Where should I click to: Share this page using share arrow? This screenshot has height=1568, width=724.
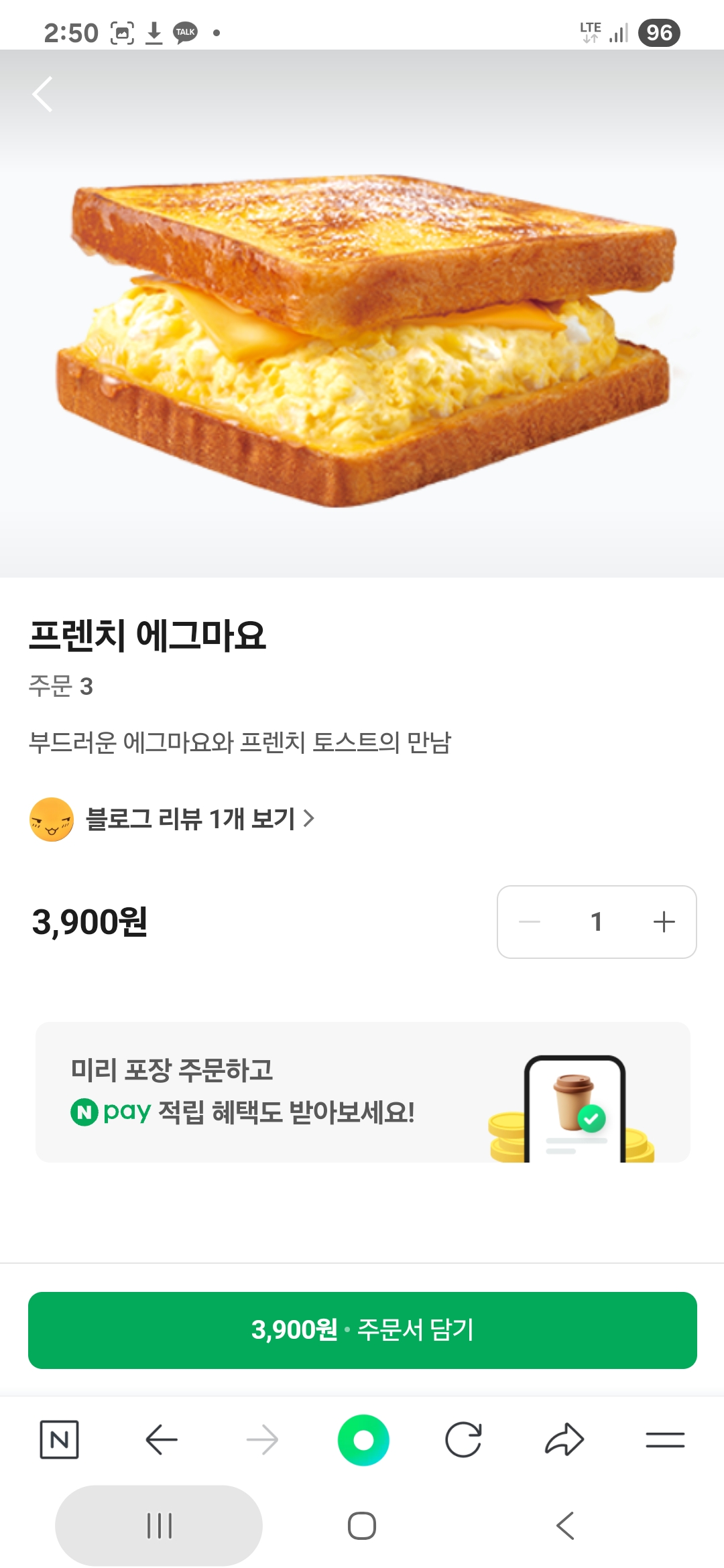coord(564,1439)
